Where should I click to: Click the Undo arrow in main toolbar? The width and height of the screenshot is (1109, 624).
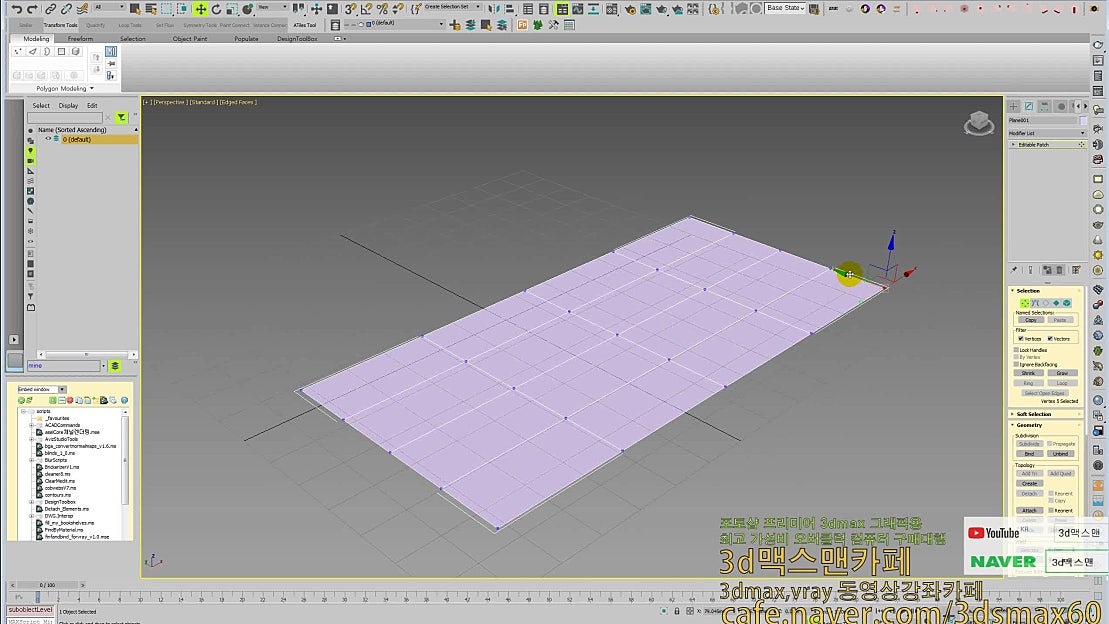17,9
